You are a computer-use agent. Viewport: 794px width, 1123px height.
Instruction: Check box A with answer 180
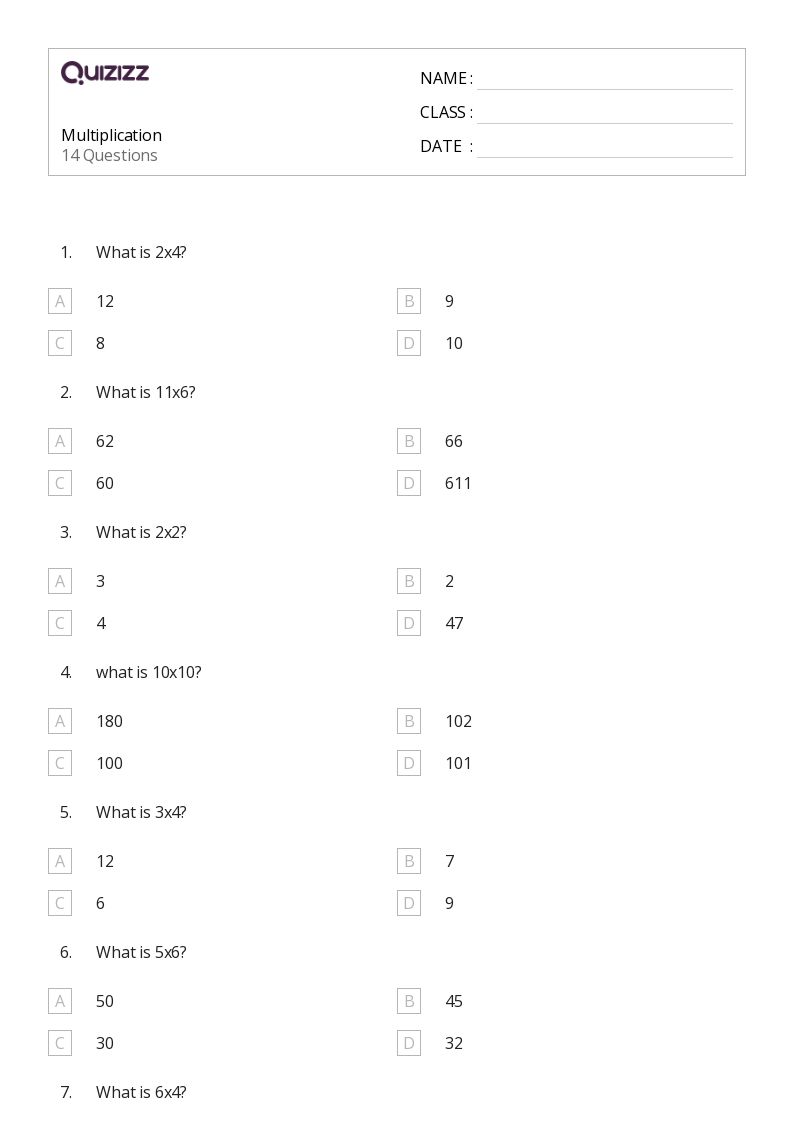60,721
